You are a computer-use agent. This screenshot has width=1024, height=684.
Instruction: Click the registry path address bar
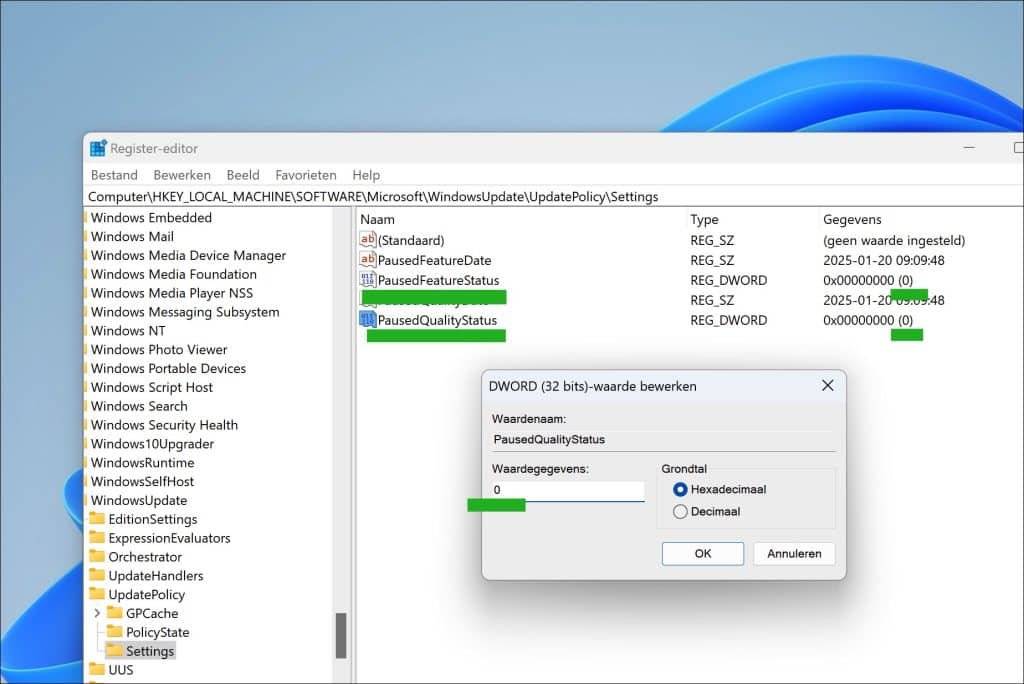(x=554, y=197)
